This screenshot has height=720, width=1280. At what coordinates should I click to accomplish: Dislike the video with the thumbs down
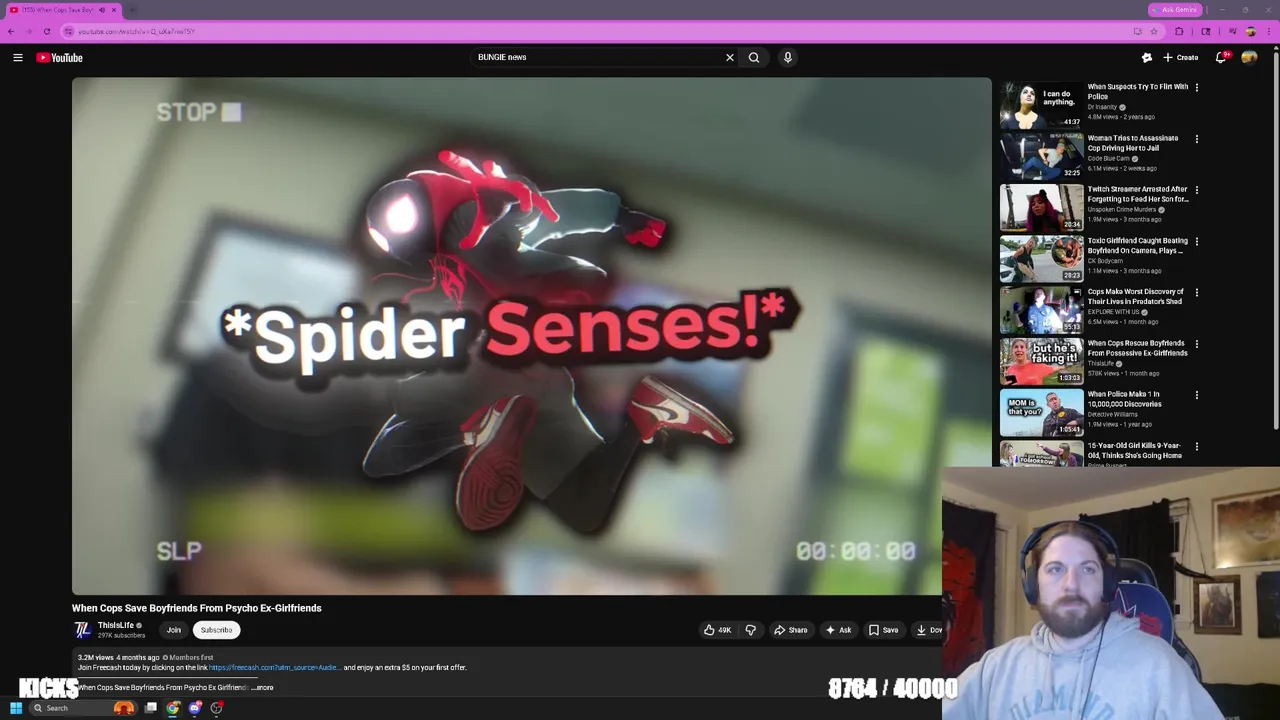pos(751,630)
